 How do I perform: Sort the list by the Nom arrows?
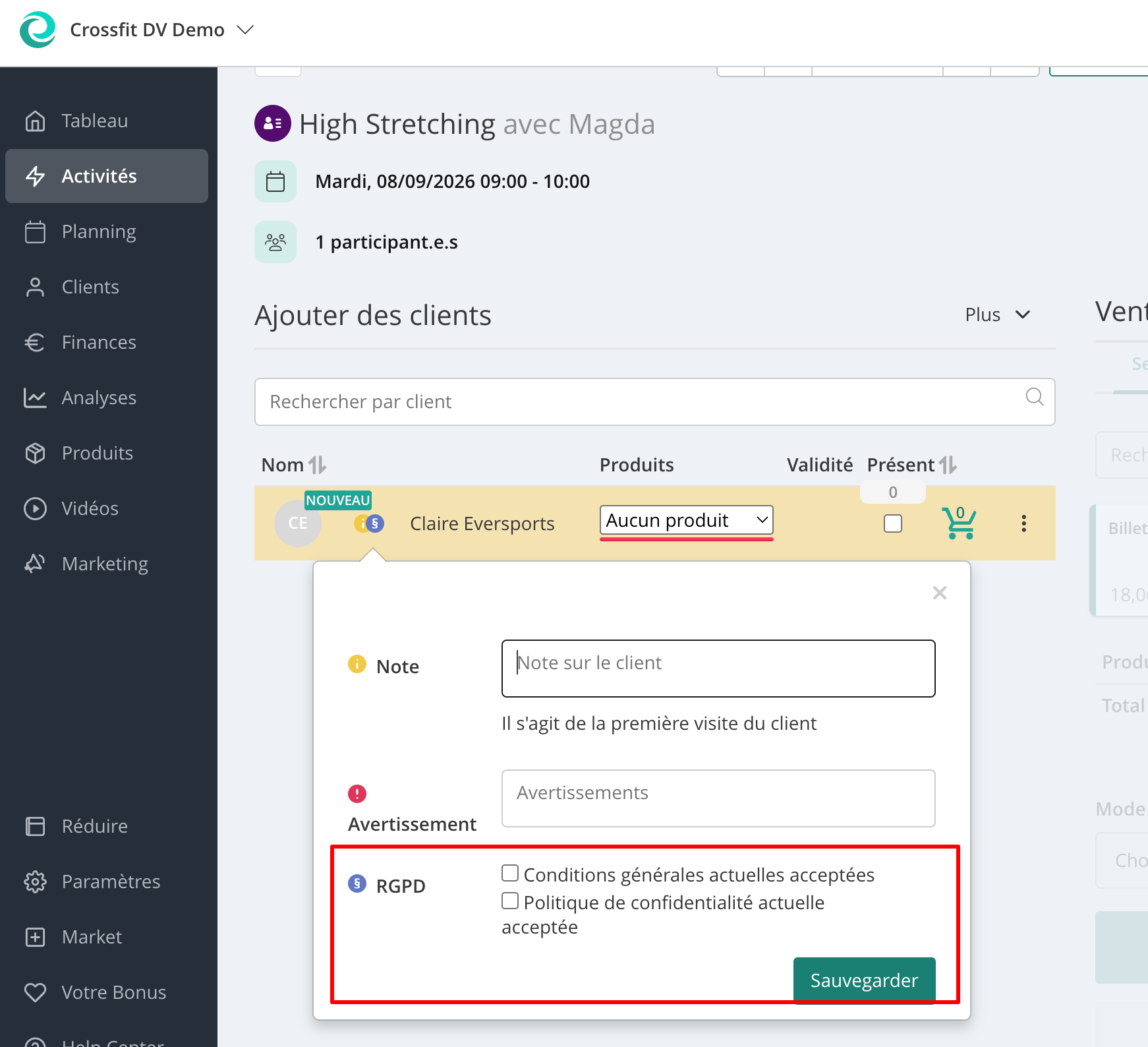pyautogui.click(x=317, y=465)
